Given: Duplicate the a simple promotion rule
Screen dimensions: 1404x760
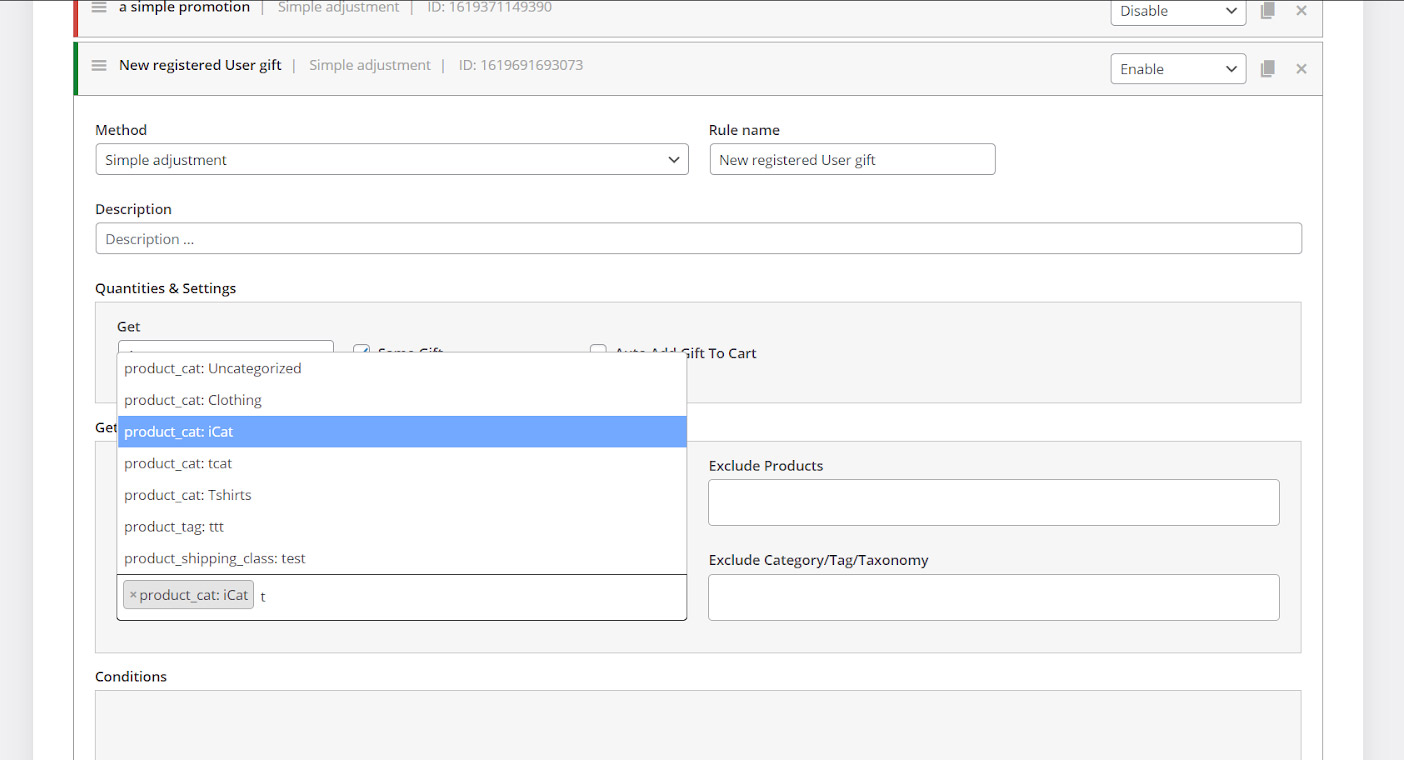Looking at the screenshot, I should click(x=1267, y=11).
